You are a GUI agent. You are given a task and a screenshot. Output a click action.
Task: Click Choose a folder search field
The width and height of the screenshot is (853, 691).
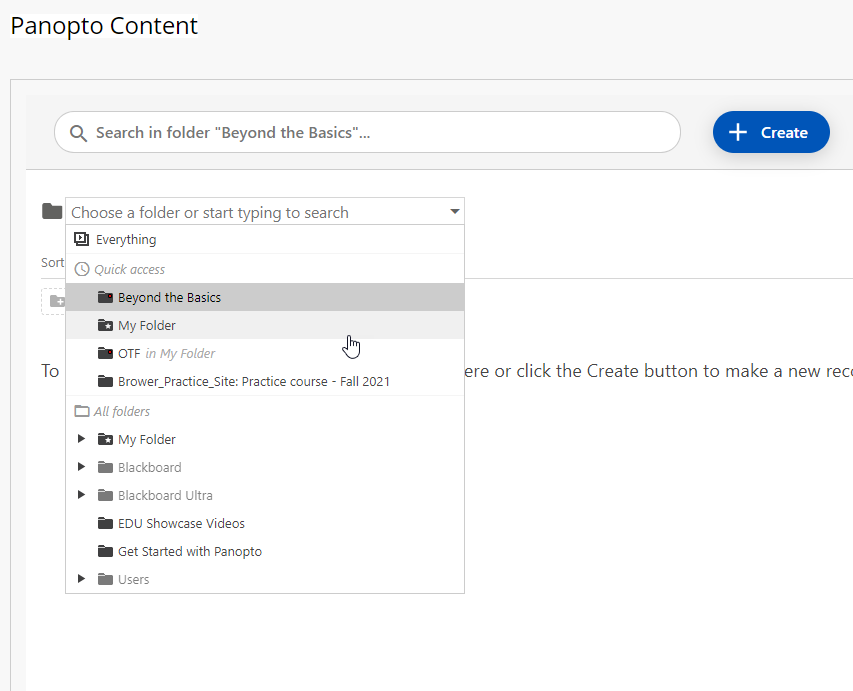tap(265, 212)
